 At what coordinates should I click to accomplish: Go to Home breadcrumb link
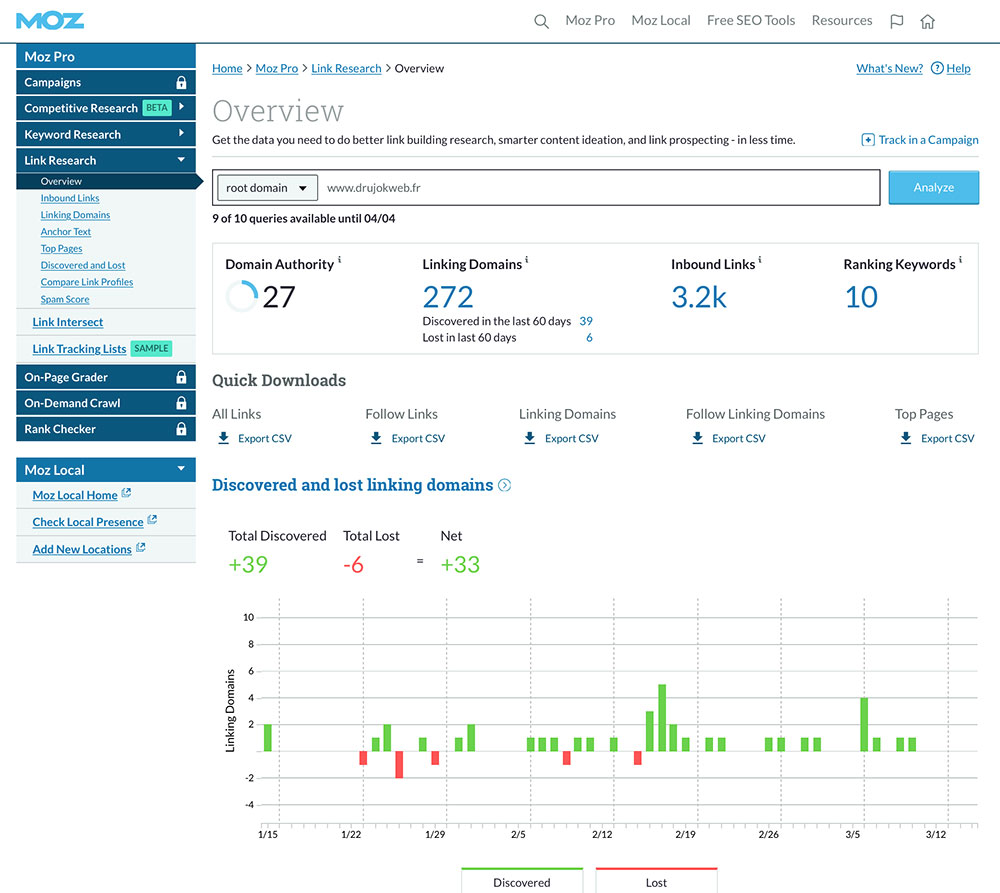(227, 68)
